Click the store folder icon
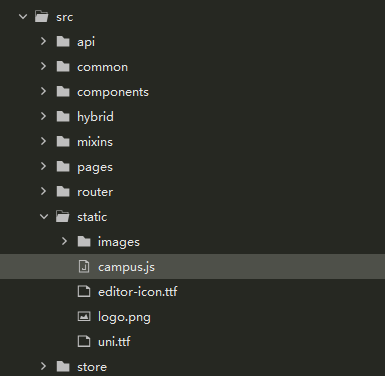Screen dimensions: 385x376 tap(63, 366)
